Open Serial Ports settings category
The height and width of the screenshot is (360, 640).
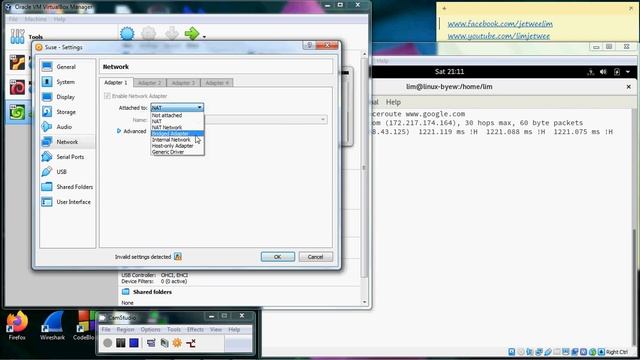tap(70, 157)
